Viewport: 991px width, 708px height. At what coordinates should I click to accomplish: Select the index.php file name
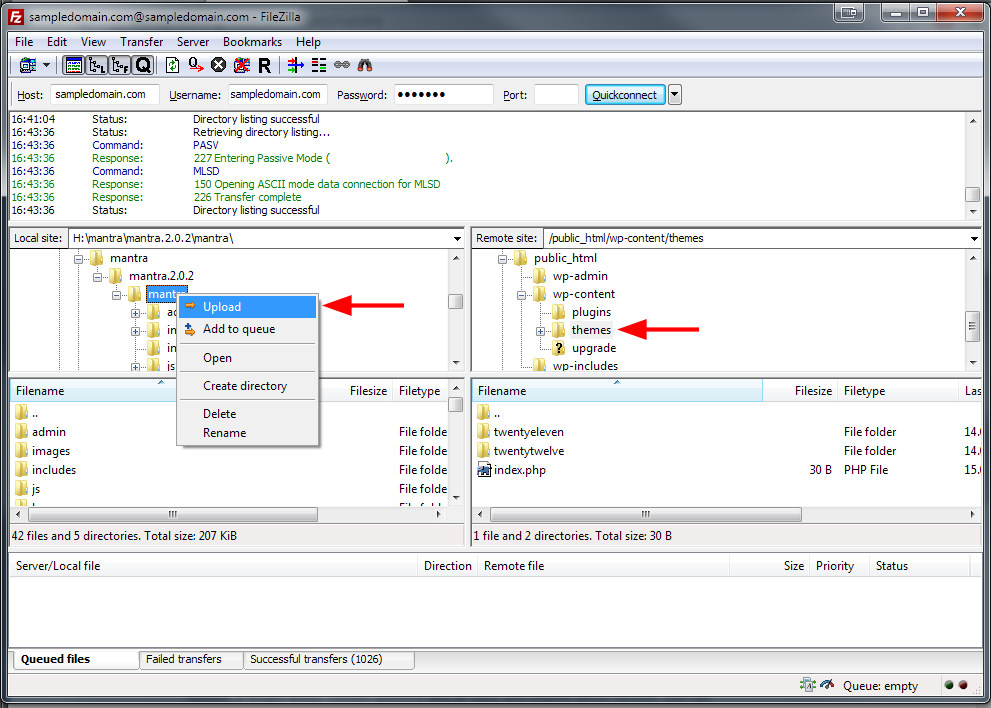(x=520, y=470)
